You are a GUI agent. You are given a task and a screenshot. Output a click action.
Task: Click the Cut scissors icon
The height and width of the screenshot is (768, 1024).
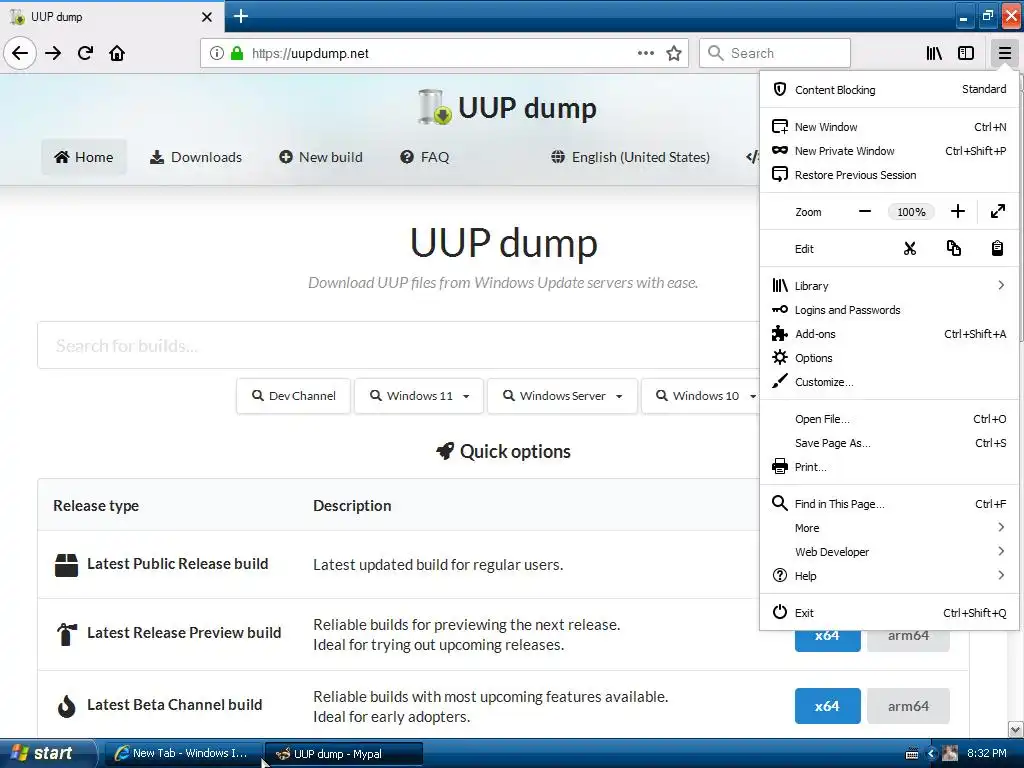[x=910, y=249]
